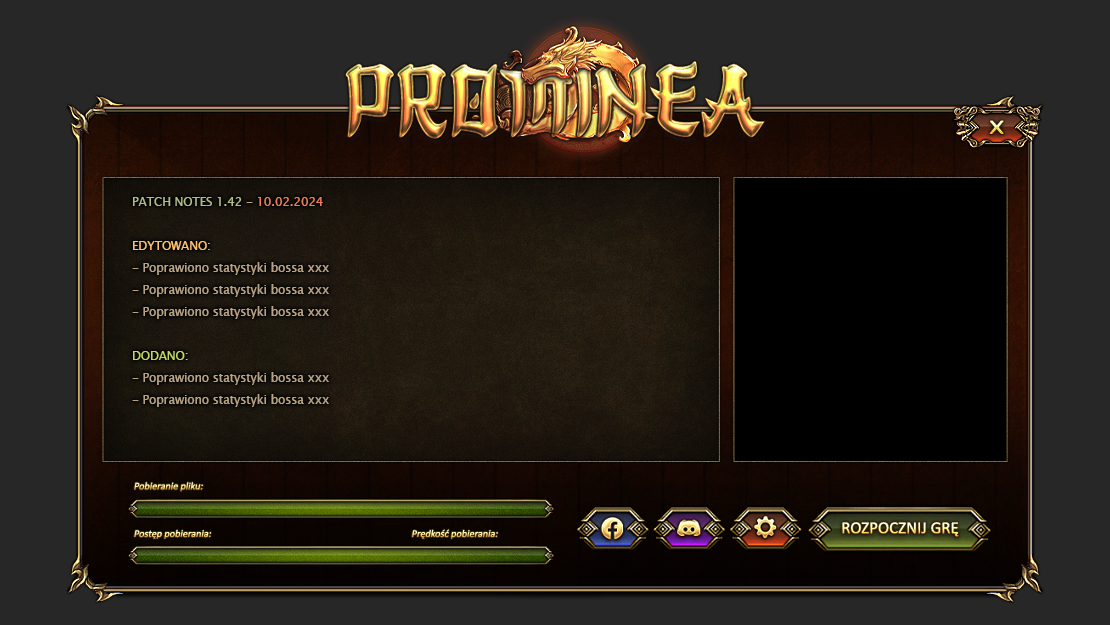Image resolution: width=1110 pixels, height=625 pixels.
Task: Click the date 10.02.2024
Action: click(290, 202)
